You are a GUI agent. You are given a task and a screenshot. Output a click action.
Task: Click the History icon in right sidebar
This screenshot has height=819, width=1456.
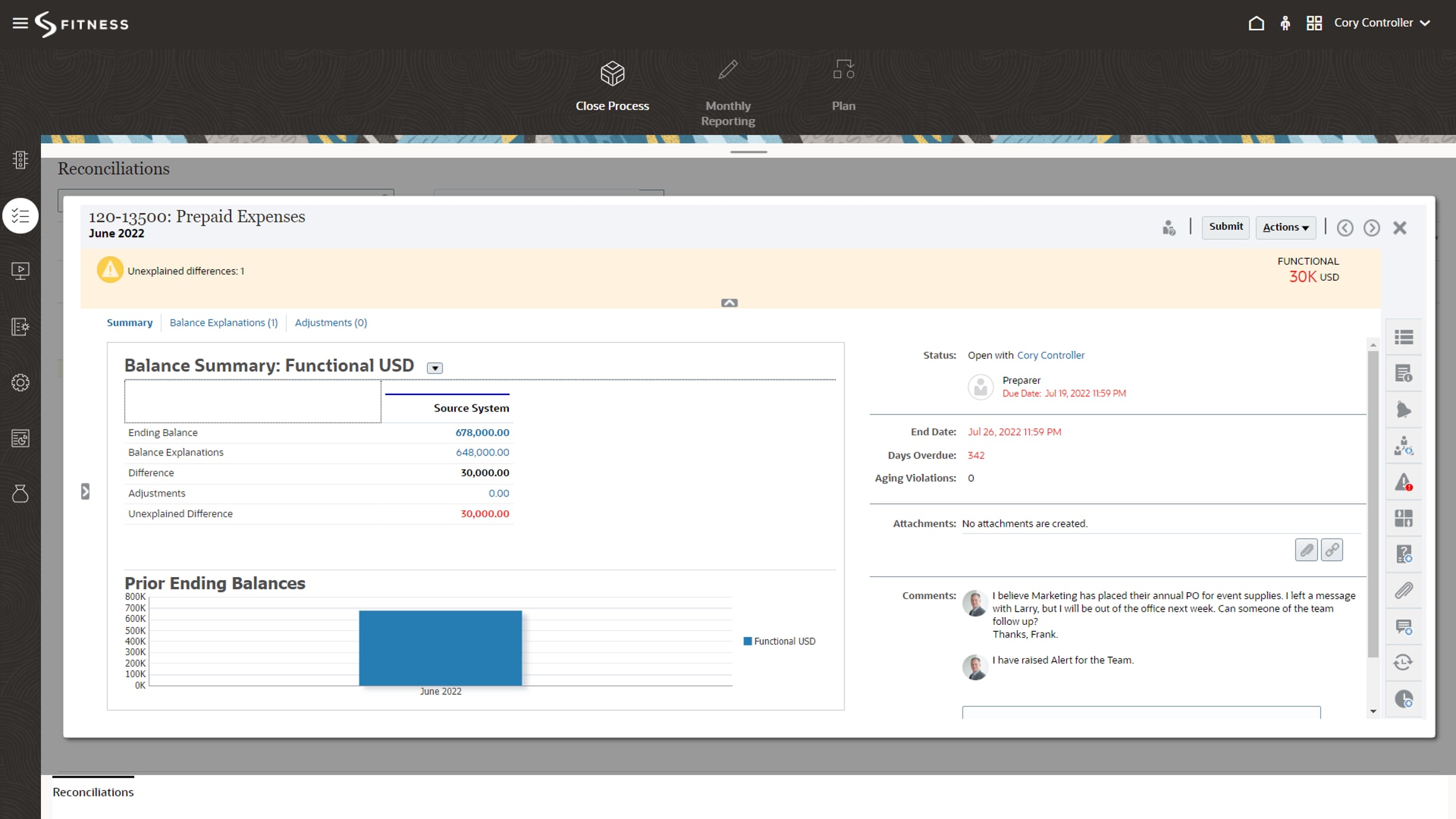coord(1403,662)
